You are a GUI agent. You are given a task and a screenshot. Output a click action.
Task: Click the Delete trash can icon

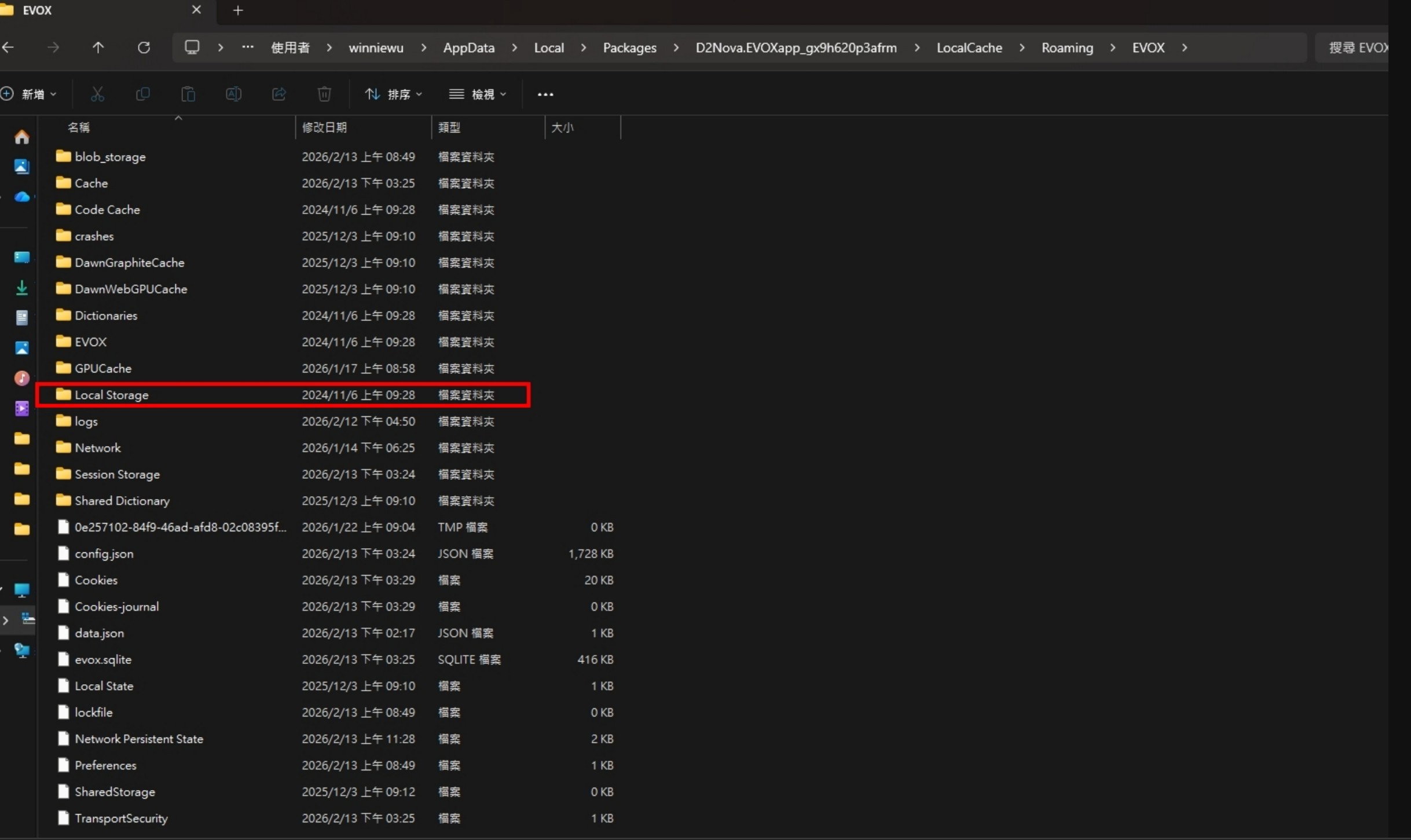tap(324, 94)
